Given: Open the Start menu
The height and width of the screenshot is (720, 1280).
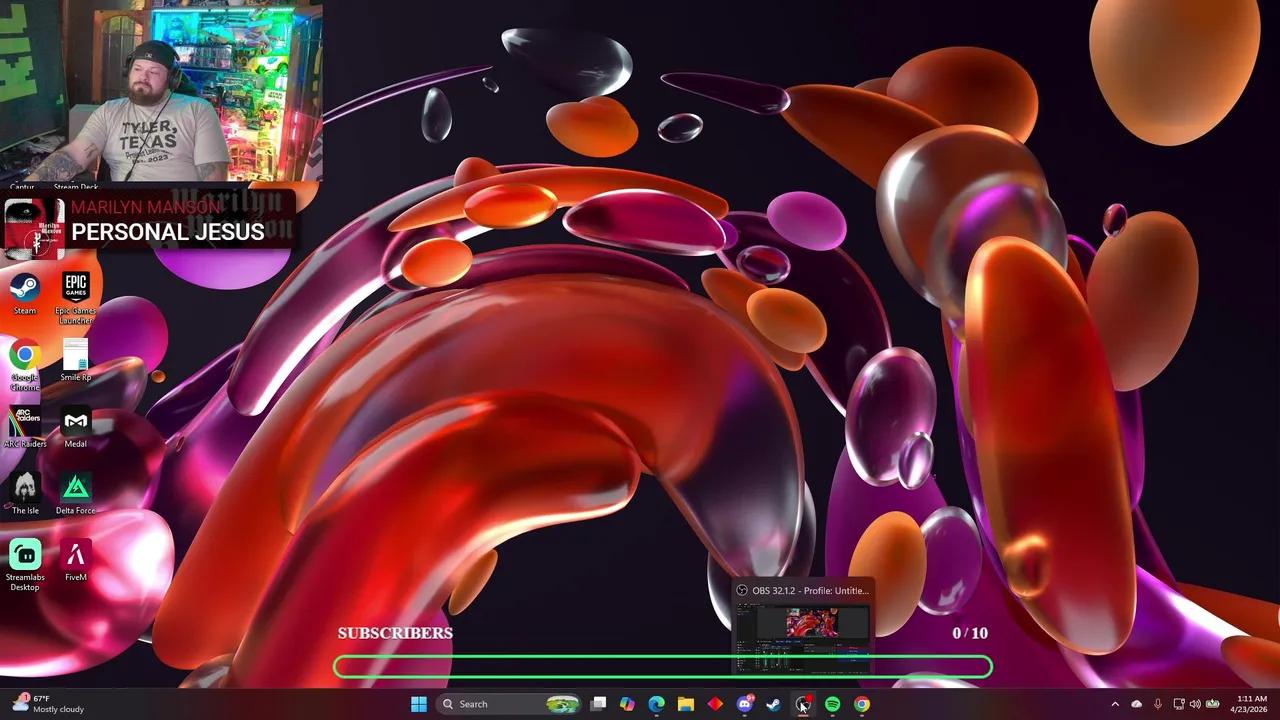Looking at the screenshot, I should (419, 704).
